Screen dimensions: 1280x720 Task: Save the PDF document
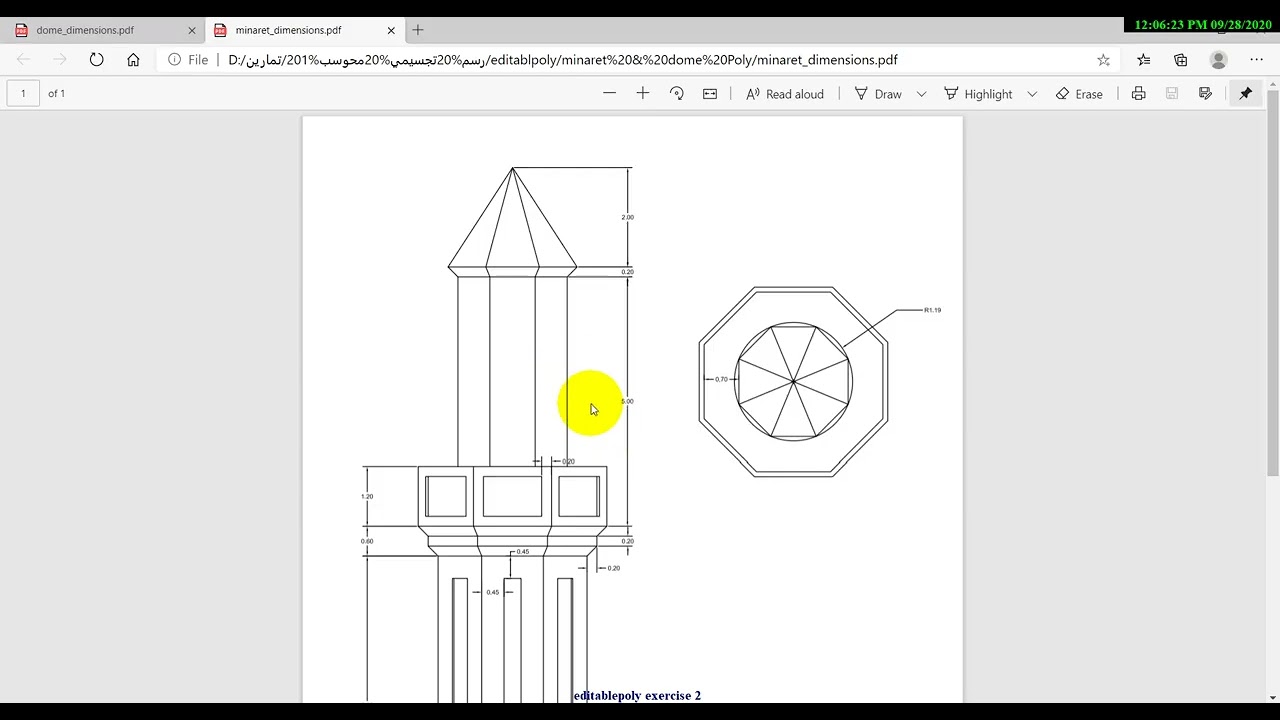tap(1172, 93)
